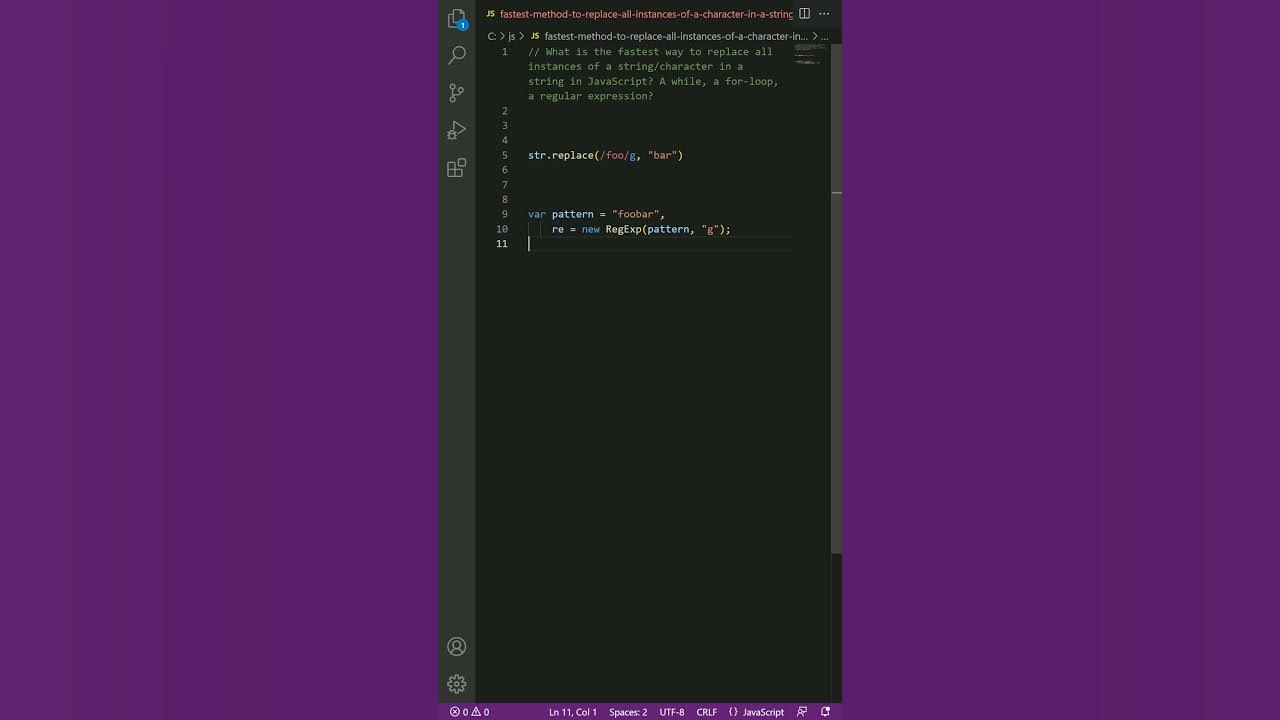The height and width of the screenshot is (720, 1280).
Task: Click the "foobar" string literal
Action: [x=635, y=214]
